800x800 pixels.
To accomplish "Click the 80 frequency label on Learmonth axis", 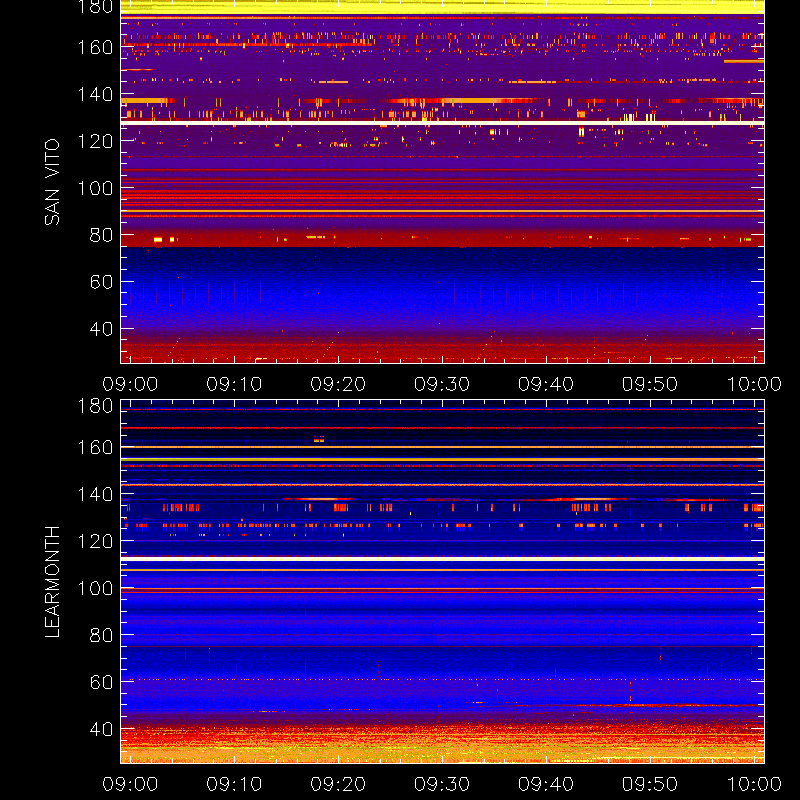I will (101, 635).
